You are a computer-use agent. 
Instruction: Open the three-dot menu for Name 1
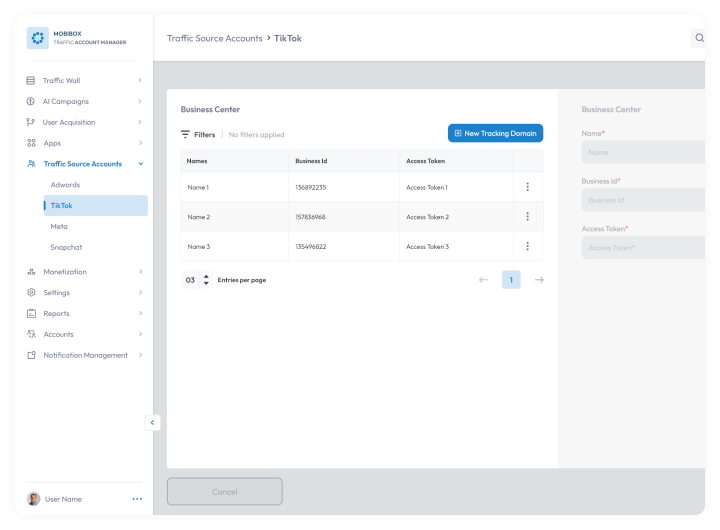(527, 187)
